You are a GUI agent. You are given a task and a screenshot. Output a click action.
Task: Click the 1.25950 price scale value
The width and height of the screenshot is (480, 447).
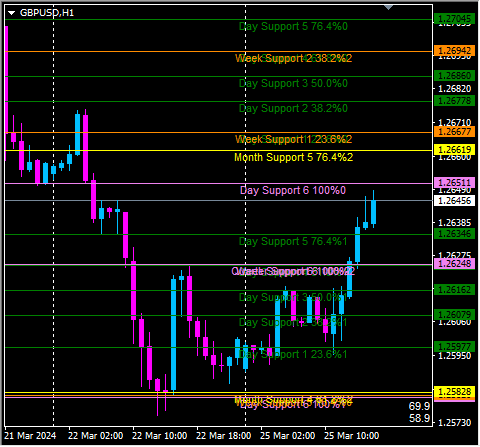[x=455, y=356]
